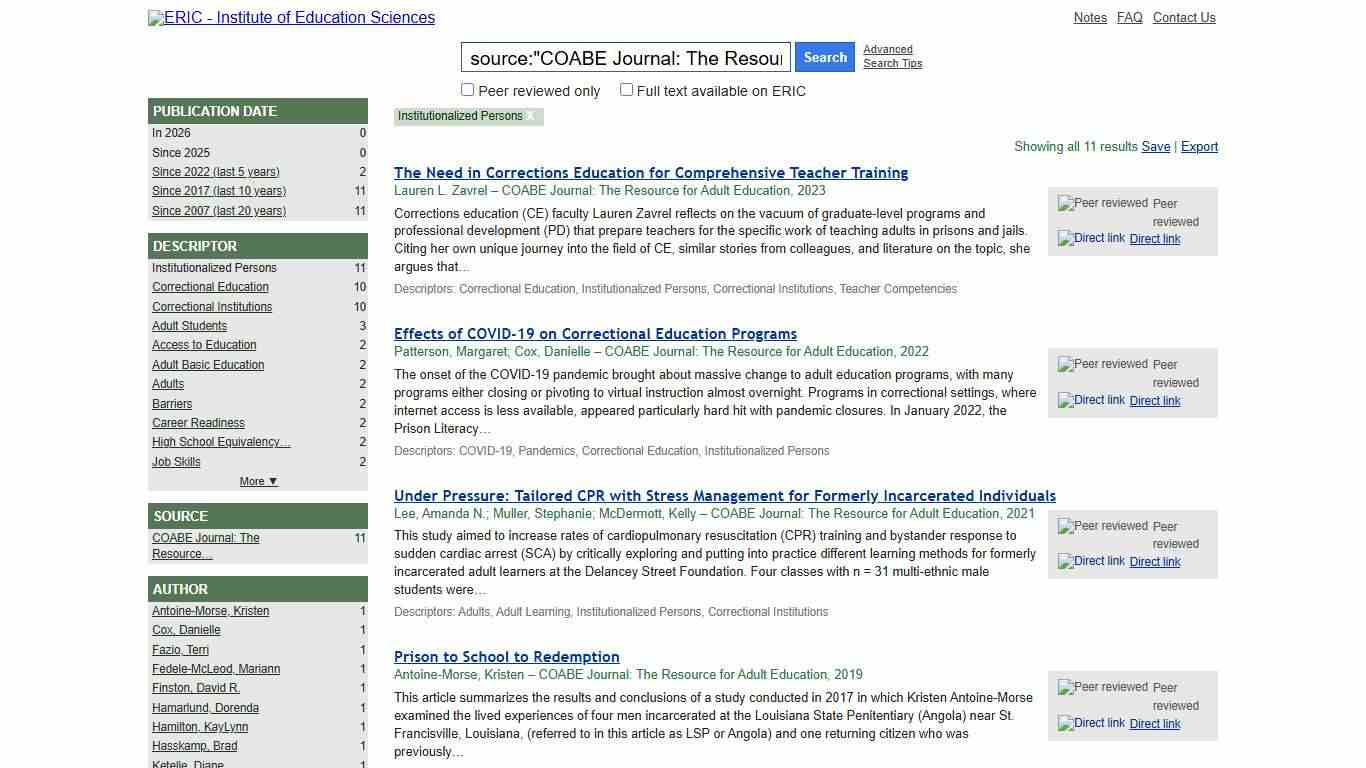Click the ERIC Institute of Education Sciences logo
The height and width of the screenshot is (768, 1366).
coord(291,17)
